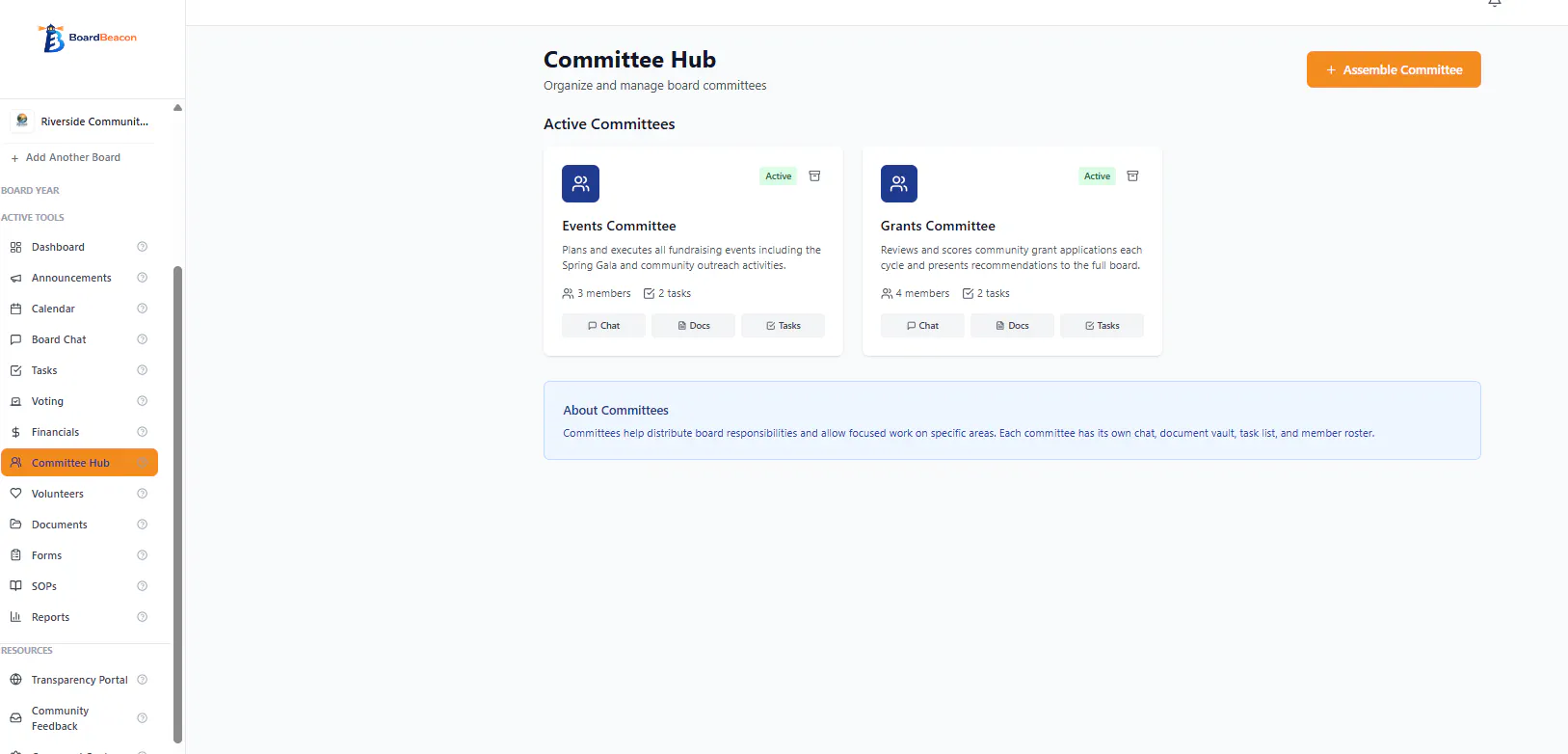Click help icon next to Documents
This screenshot has width=1568, height=754.
143,525
